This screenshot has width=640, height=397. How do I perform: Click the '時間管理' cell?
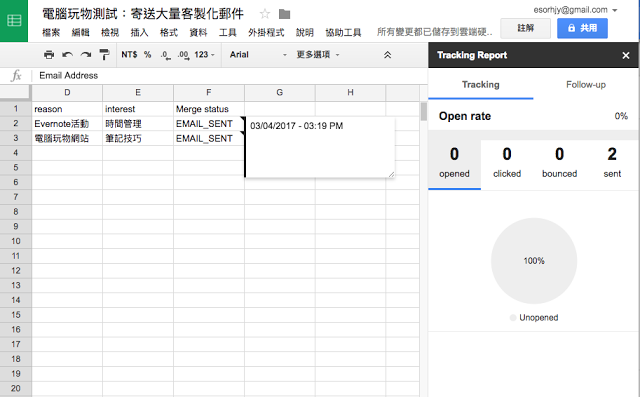[x=138, y=124]
